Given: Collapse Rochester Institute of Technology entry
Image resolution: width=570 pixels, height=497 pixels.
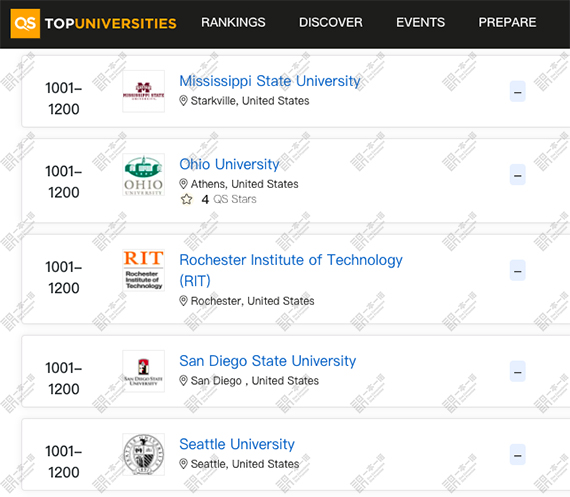Looking at the screenshot, I should click(518, 270).
